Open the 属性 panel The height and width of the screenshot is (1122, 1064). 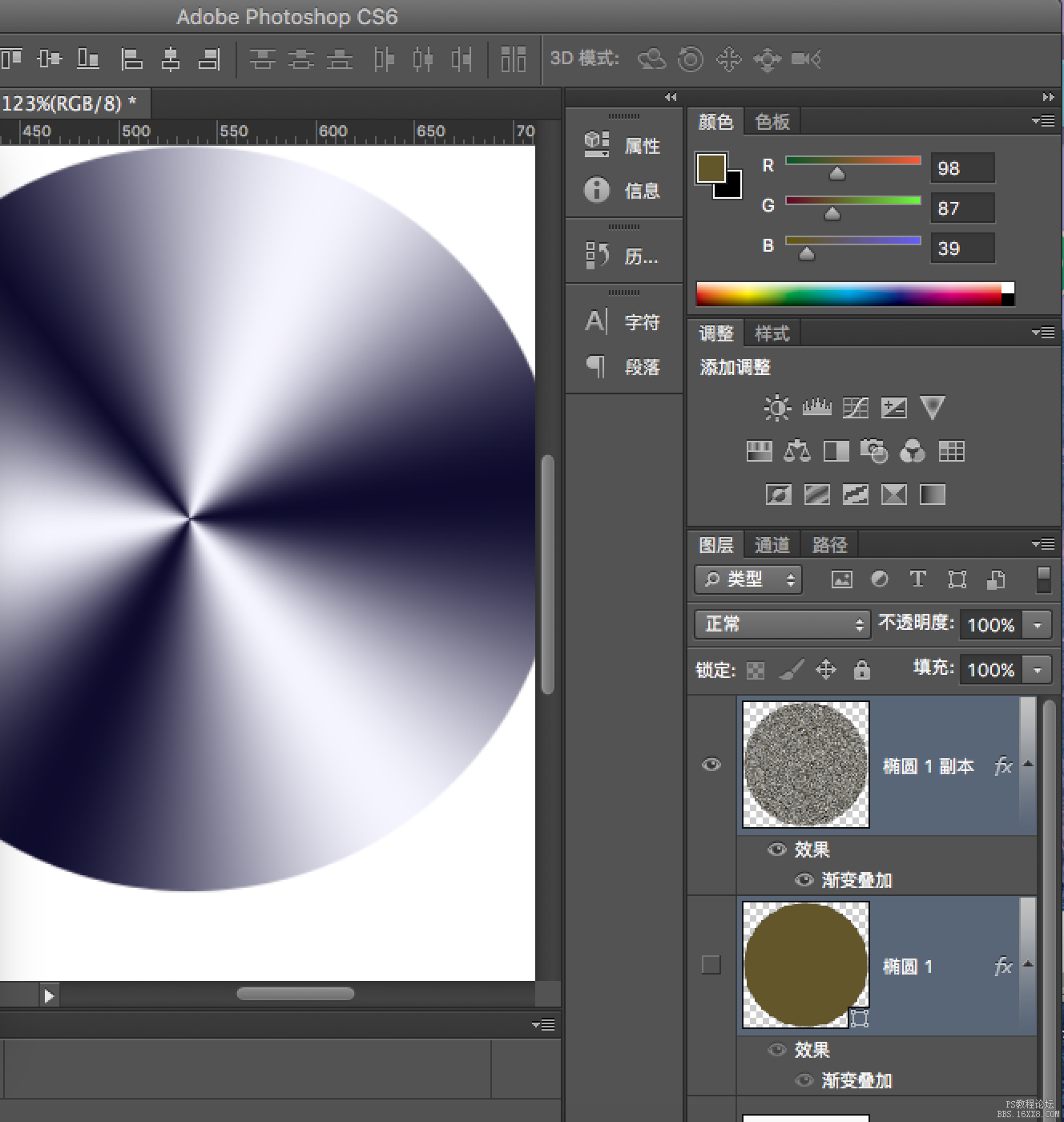coord(623,145)
